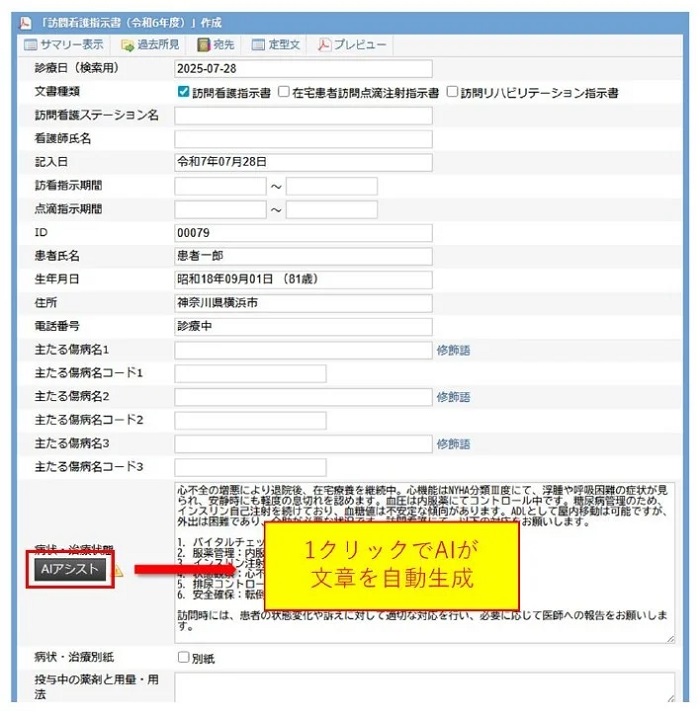Click 点滴指示期間 start date field
Image resolution: width=700 pixels, height=715 pixels.
click(220, 210)
